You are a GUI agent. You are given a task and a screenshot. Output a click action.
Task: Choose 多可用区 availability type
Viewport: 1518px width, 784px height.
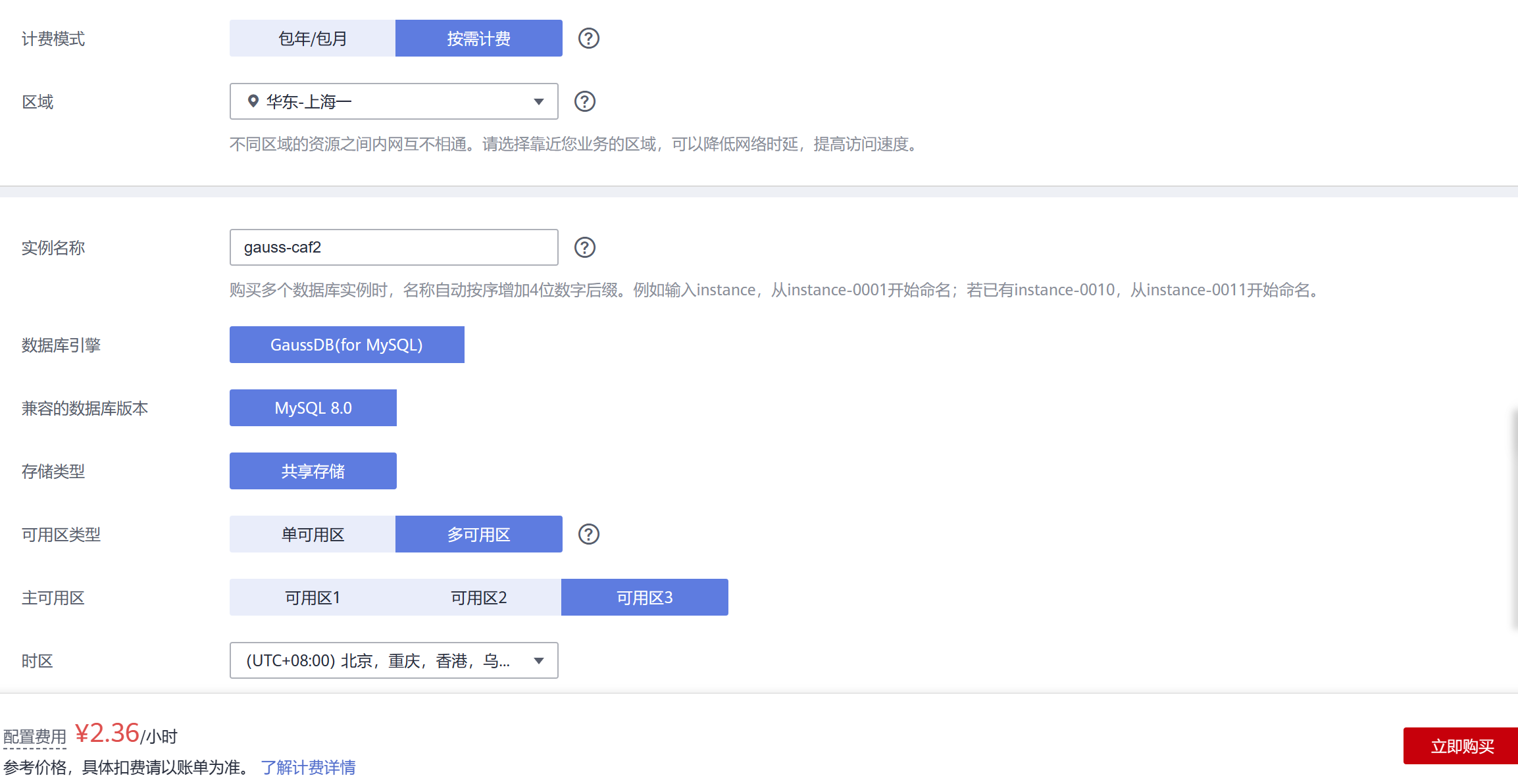[478, 534]
